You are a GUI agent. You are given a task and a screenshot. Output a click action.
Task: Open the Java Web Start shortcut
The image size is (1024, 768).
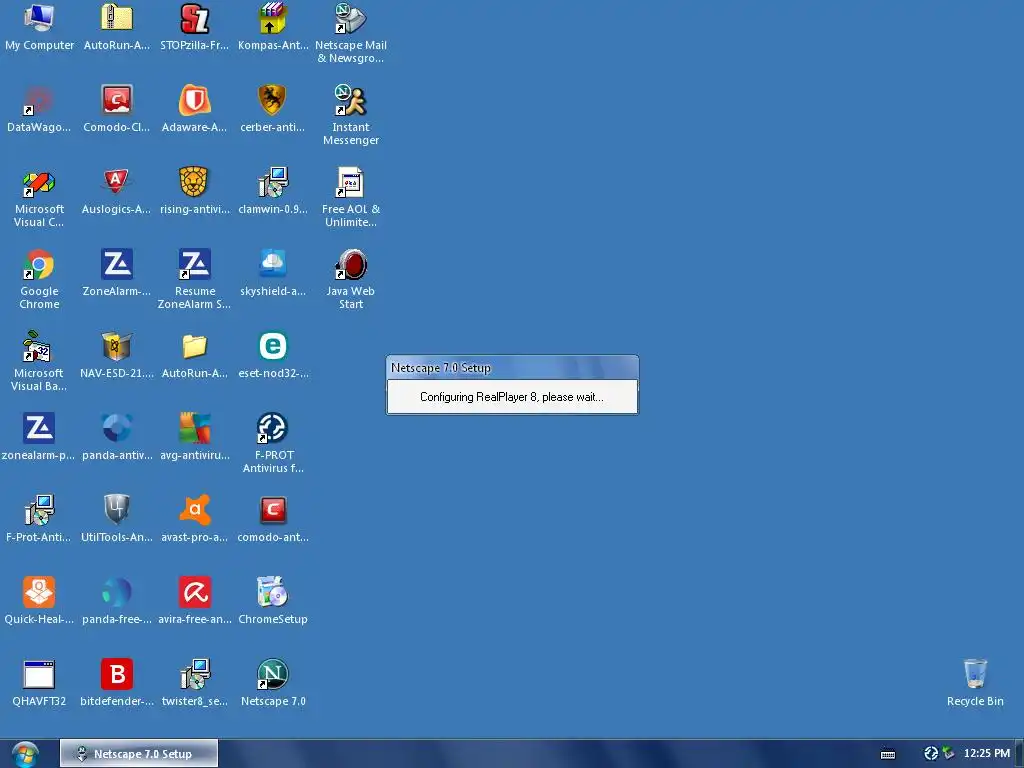click(x=351, y=264)
